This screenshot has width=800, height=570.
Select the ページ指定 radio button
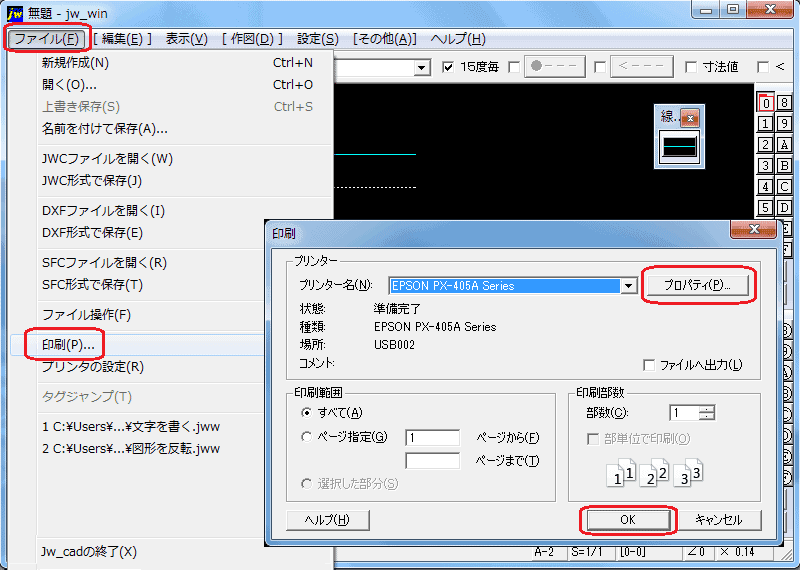[306, 437]
